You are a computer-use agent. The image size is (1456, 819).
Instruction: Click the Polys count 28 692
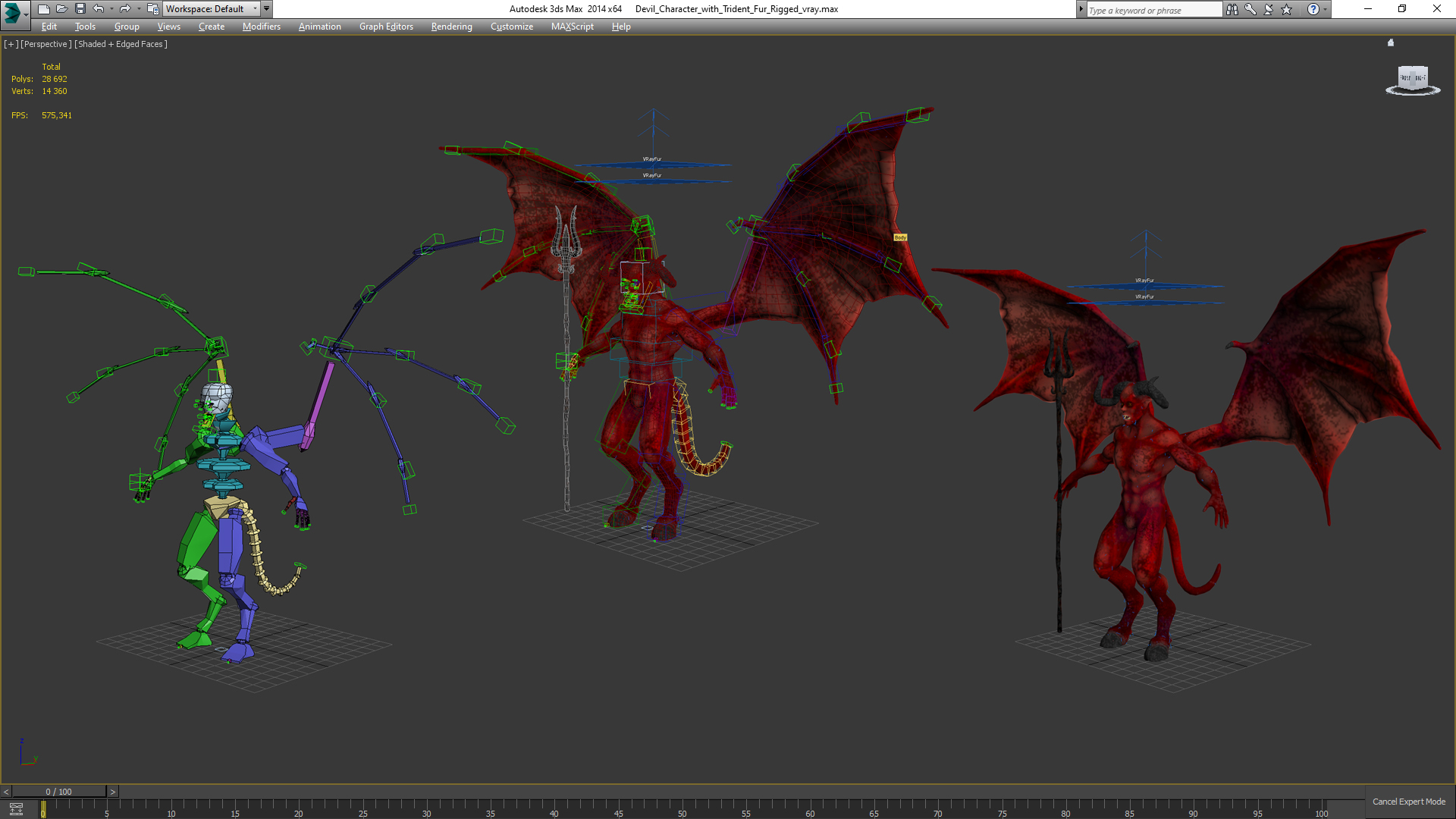[55, 79]
